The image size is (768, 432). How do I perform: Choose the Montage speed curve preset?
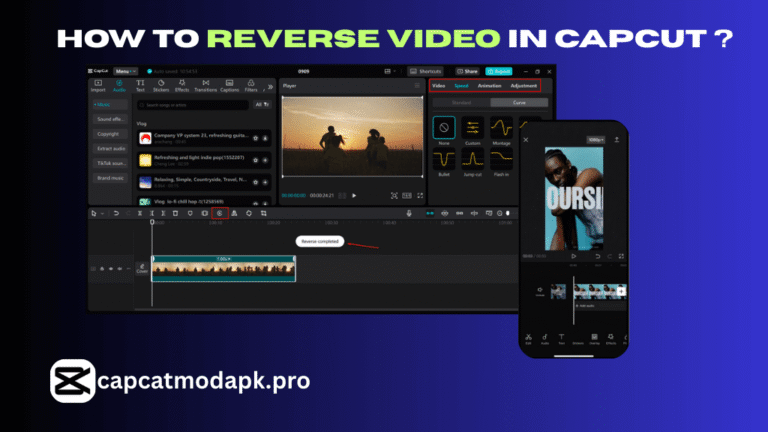click(x=502, y=128)
